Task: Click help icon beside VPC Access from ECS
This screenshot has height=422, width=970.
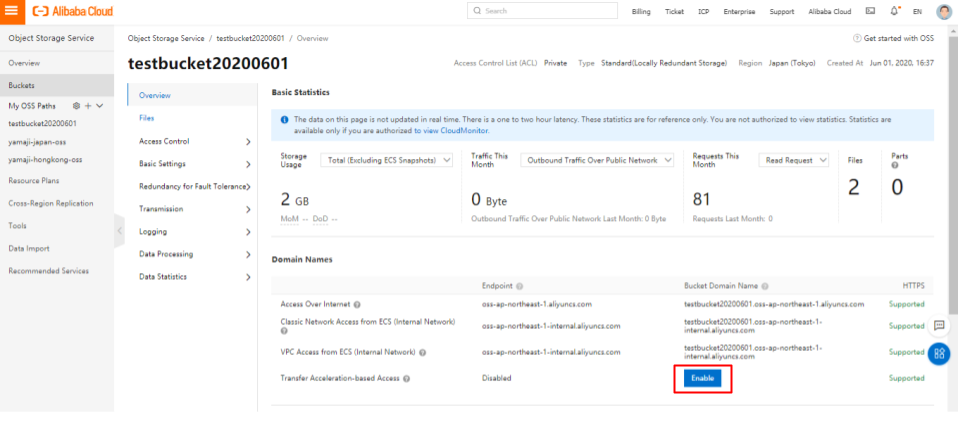Action: pos(423,353)
